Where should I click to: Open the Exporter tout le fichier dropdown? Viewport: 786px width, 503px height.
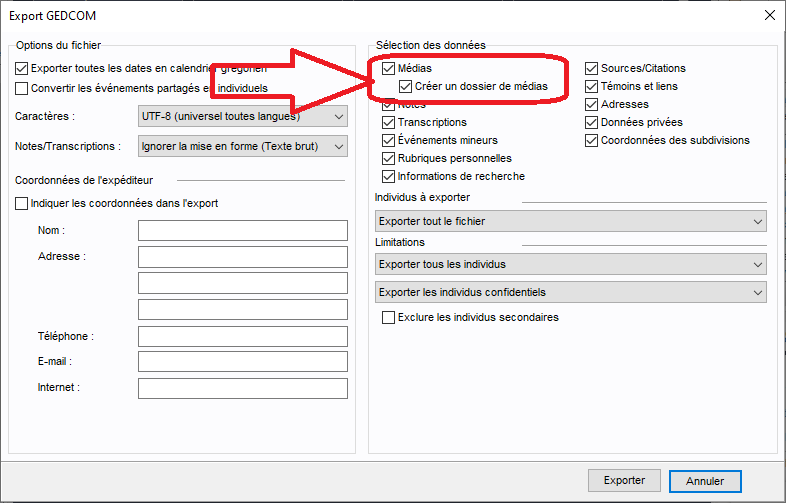tap(570, 221)
